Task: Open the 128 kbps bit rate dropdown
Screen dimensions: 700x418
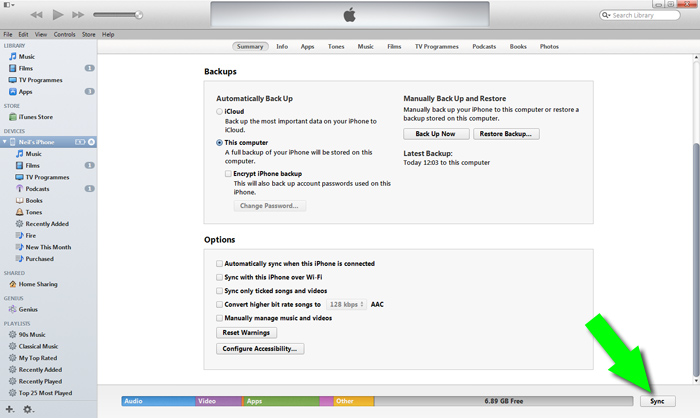Action: click(346, 304)
